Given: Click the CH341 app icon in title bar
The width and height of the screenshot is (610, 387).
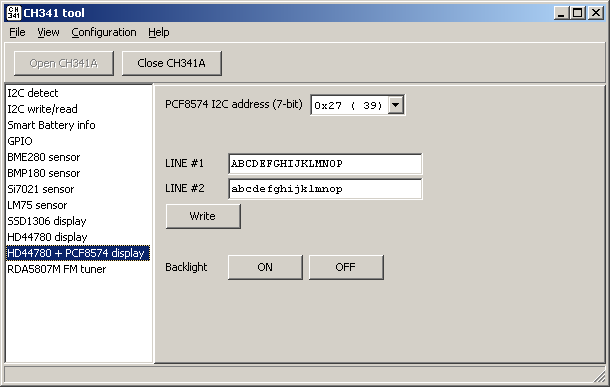Looking at the screenshot, I should tap(14, 13).
